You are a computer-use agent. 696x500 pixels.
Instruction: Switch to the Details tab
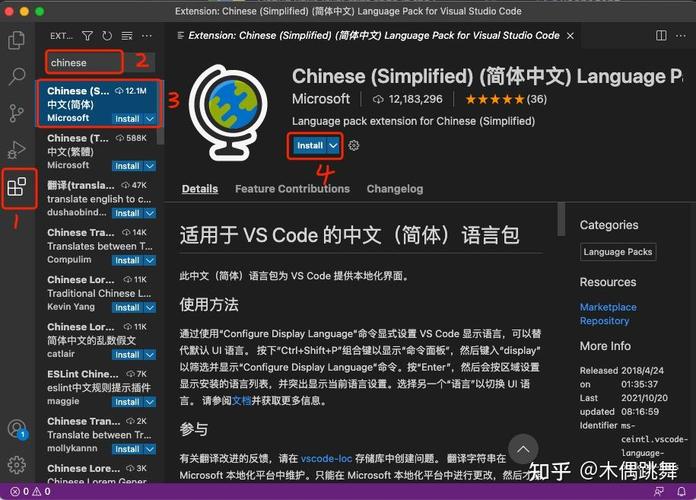click(200, 189)
